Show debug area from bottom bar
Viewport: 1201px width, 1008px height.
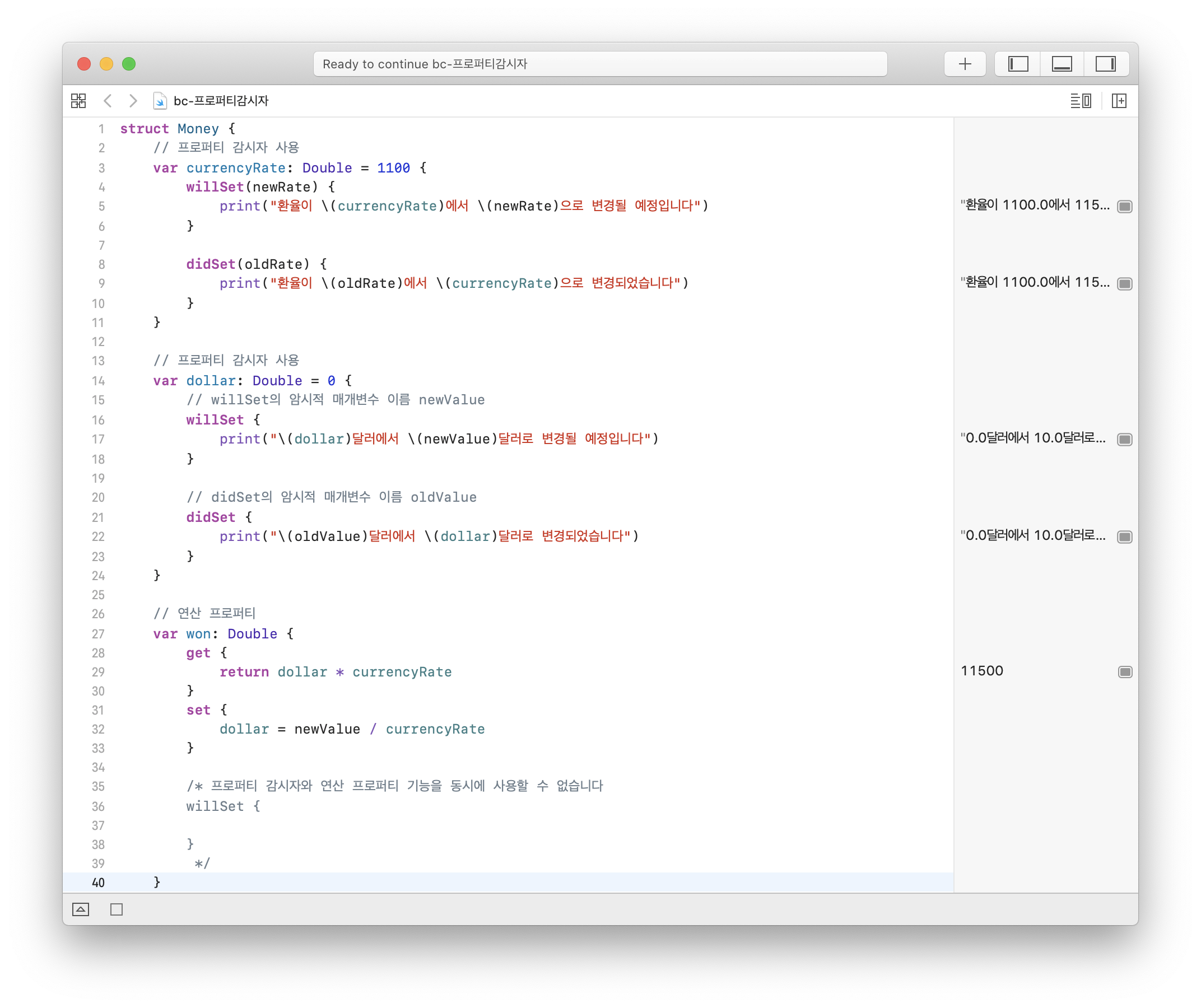coord(81,909)
